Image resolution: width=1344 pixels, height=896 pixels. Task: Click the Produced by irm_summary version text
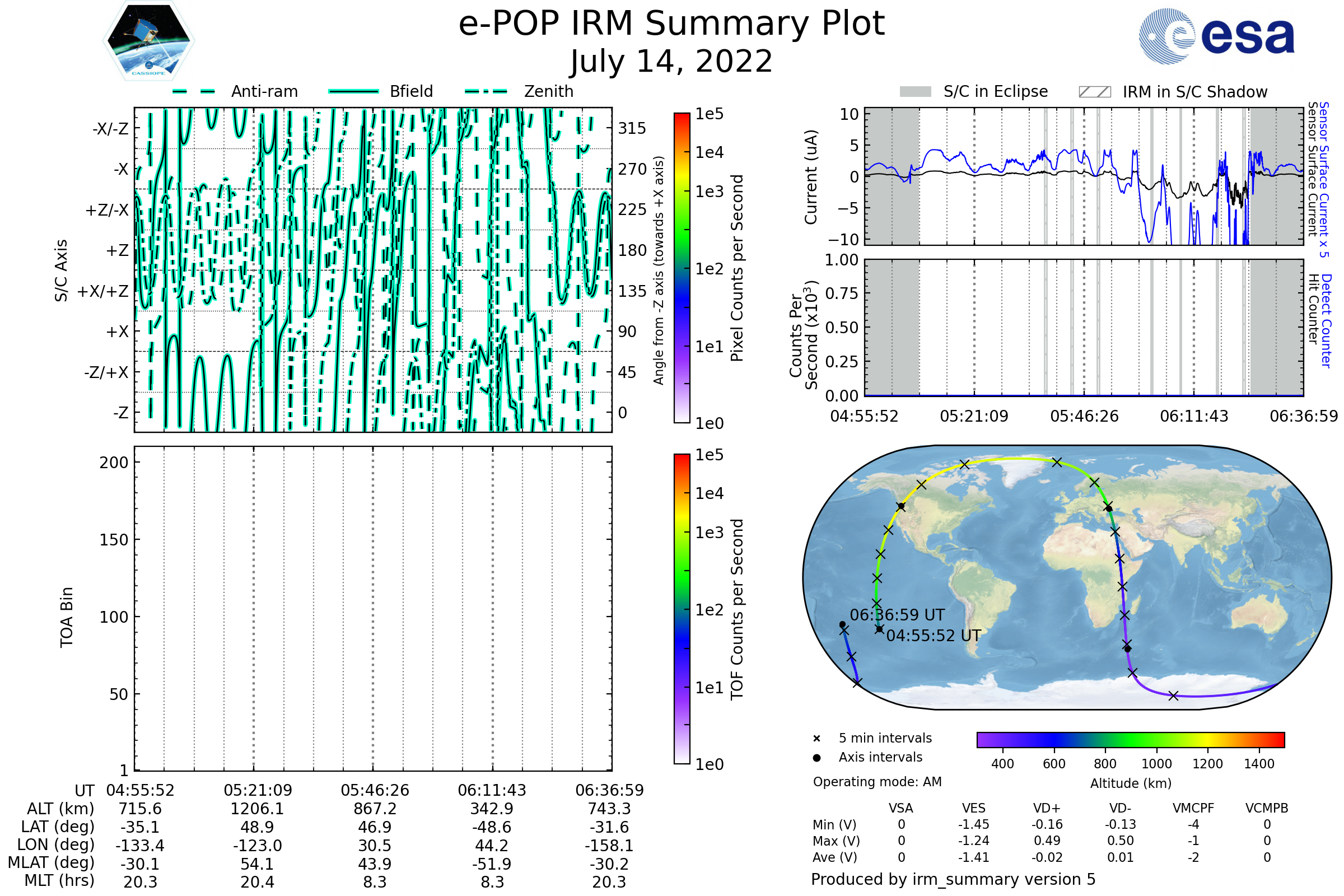click(953, 879)
